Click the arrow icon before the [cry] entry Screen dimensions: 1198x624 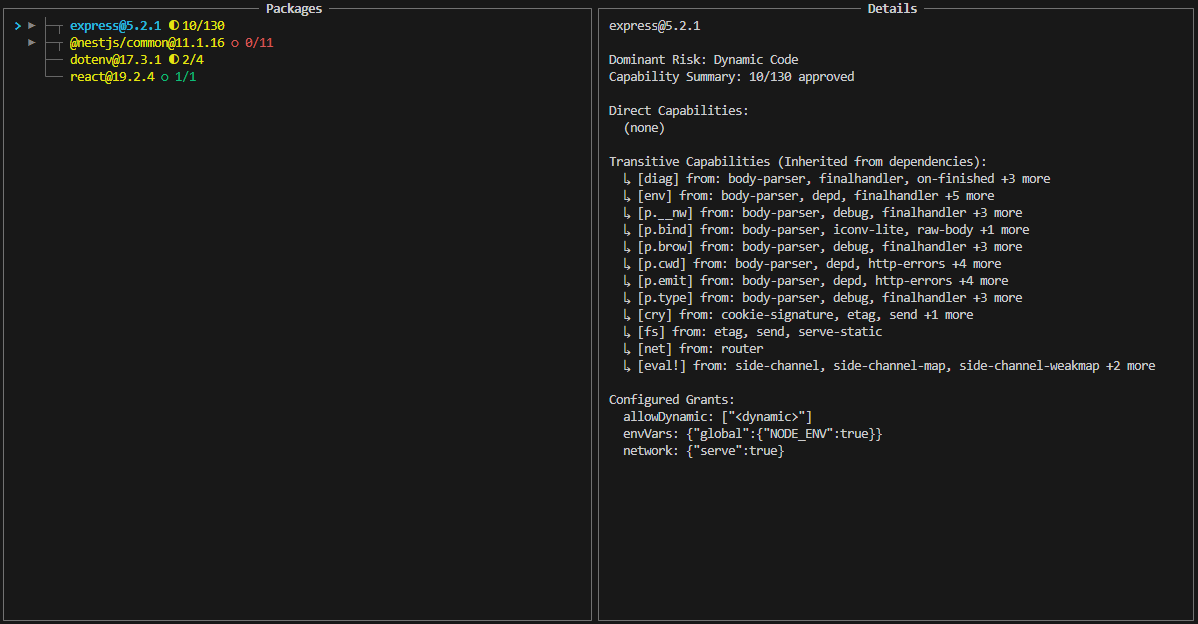[627, 315]
